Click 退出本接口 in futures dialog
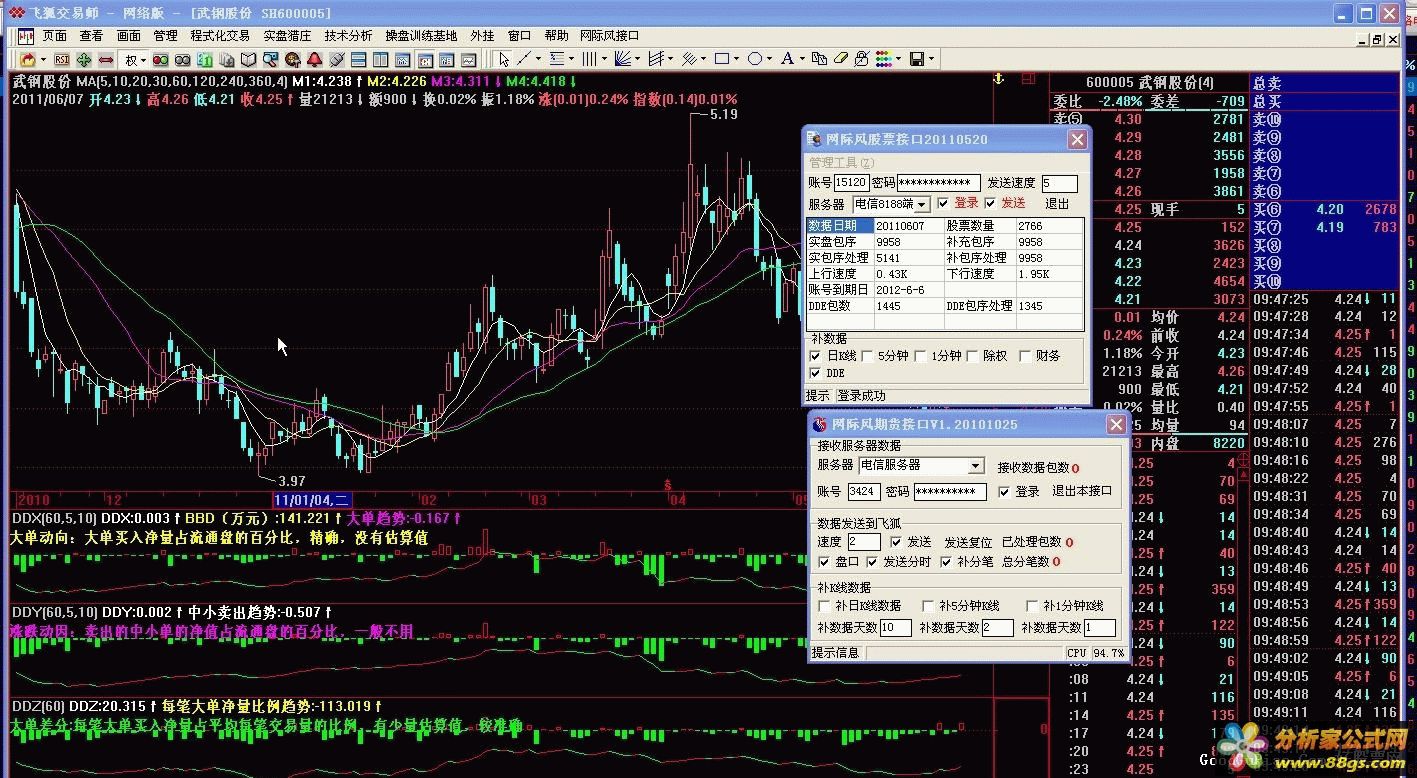The image size is (1417, 778). tap(1081, 491)
